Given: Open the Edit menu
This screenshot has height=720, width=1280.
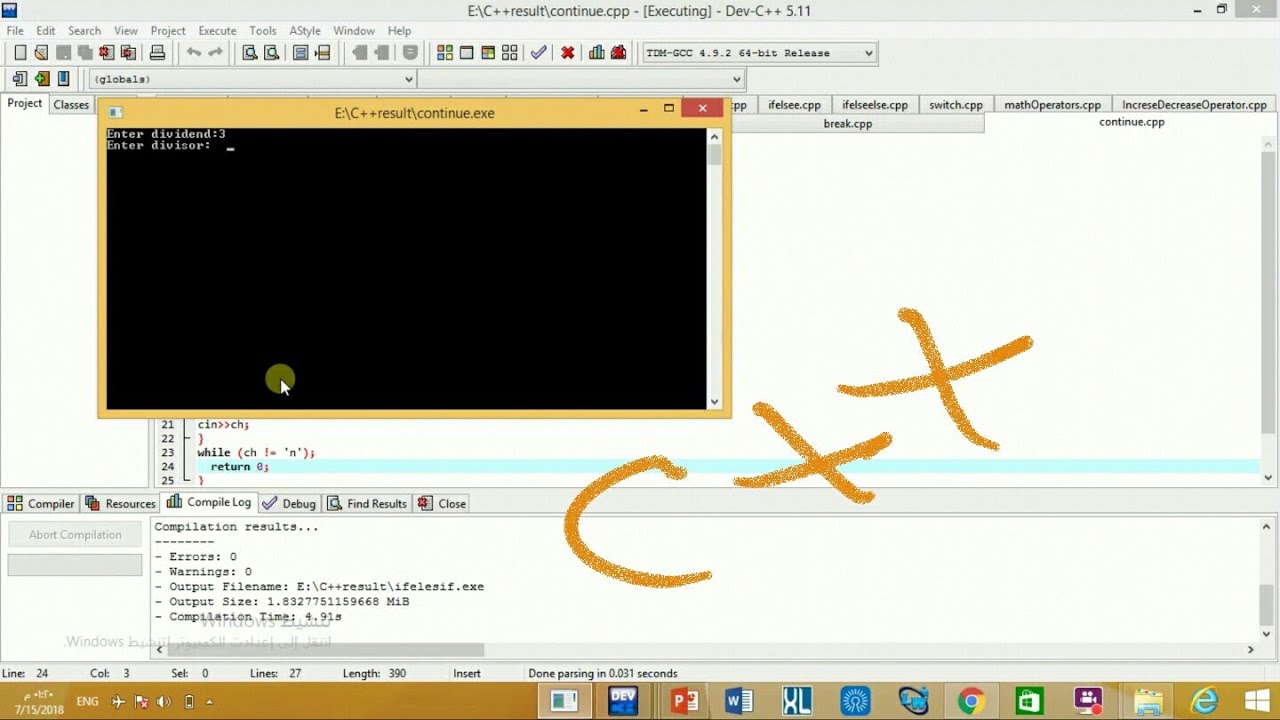Looking at the screenshot, I should [x=46, y=31].
